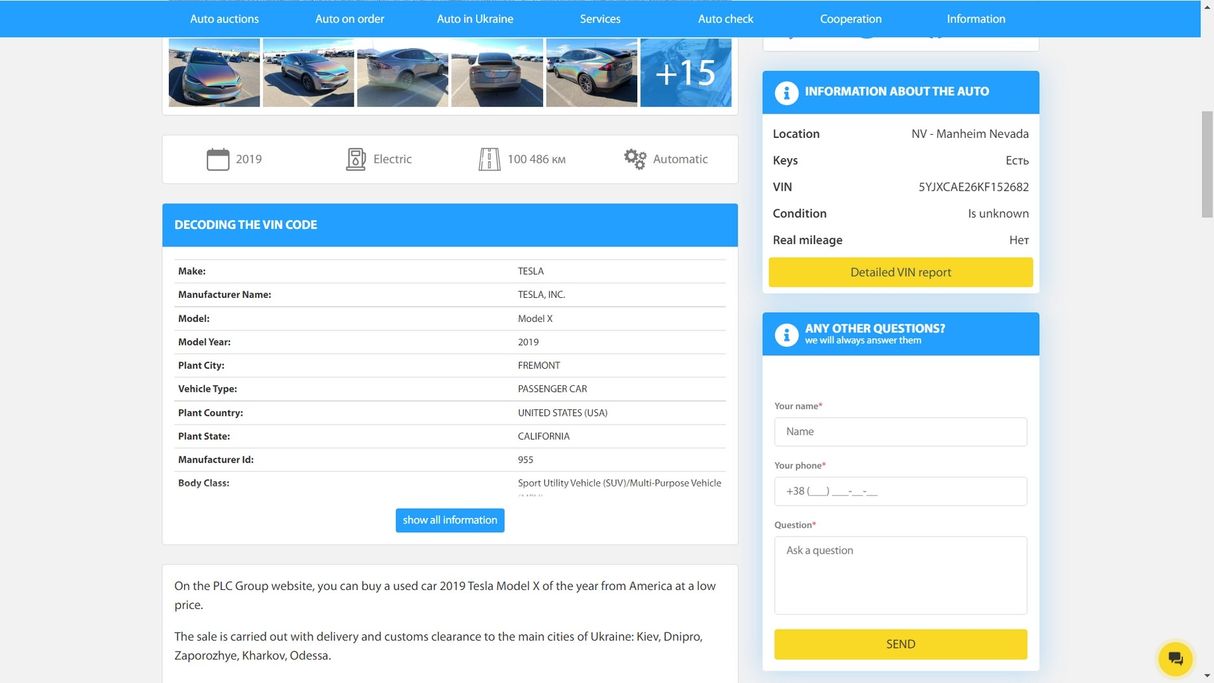The height and width of the screenshot is (683, 1214).
Task: Focus the Your phone input field
Action: (901, 491)
